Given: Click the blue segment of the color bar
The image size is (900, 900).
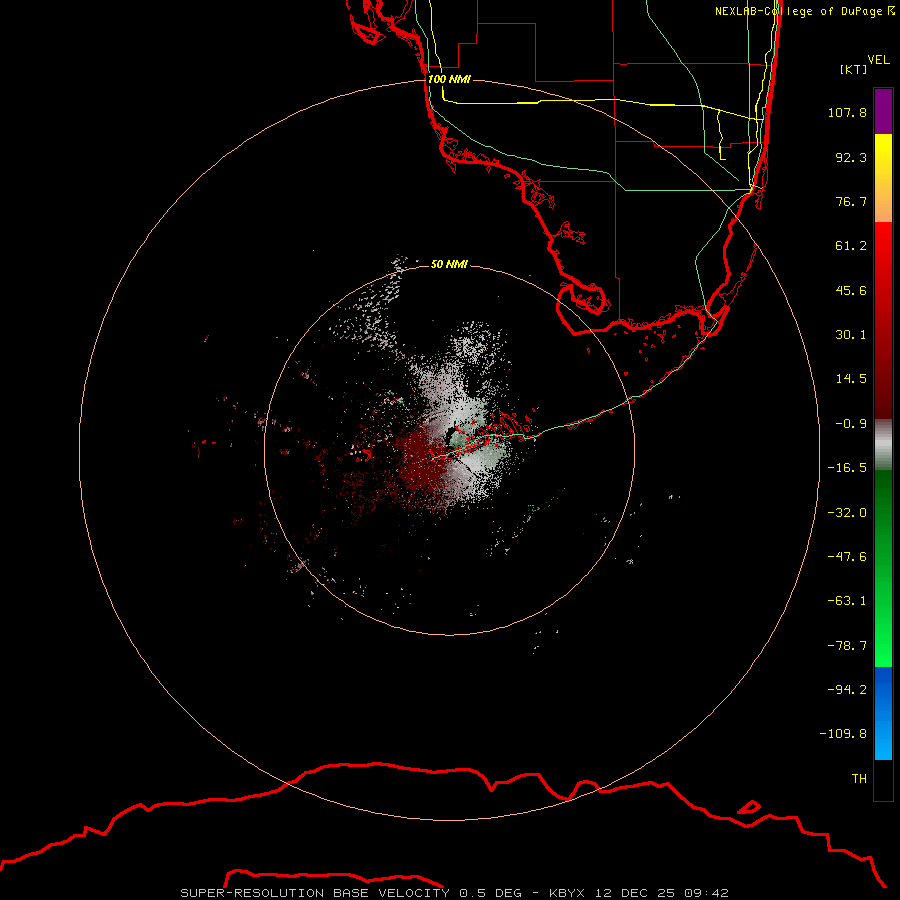Looking at the screenshot, I should tap(883, 713).
